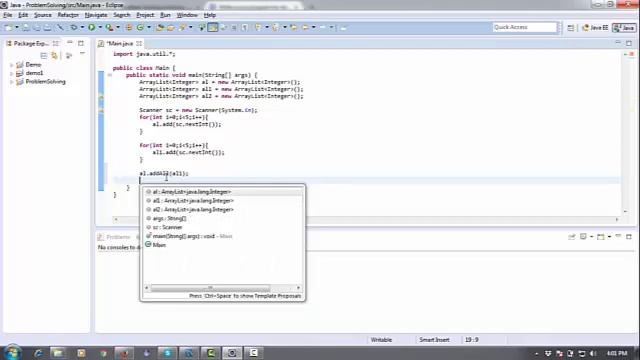Click the New file toolbar icon
The width and height of the screenshot is (640, 360).
9,27
